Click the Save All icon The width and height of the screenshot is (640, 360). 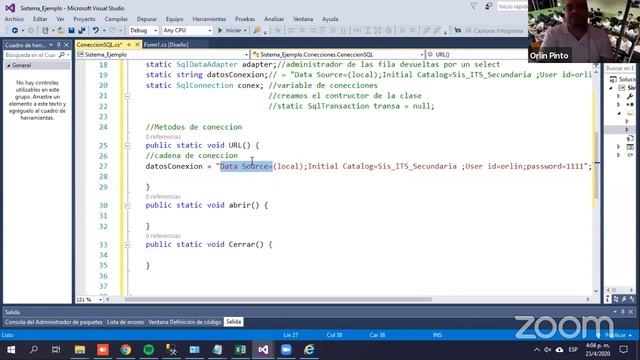[82, 31]
